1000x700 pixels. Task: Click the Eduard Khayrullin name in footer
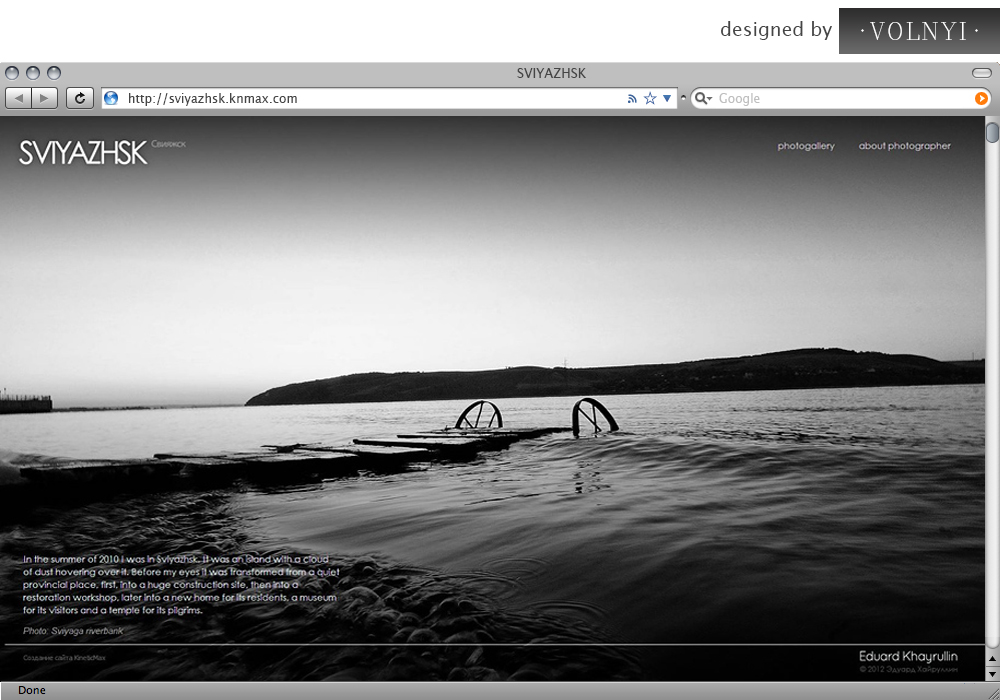pyautogui.click(x=908, y=656)
